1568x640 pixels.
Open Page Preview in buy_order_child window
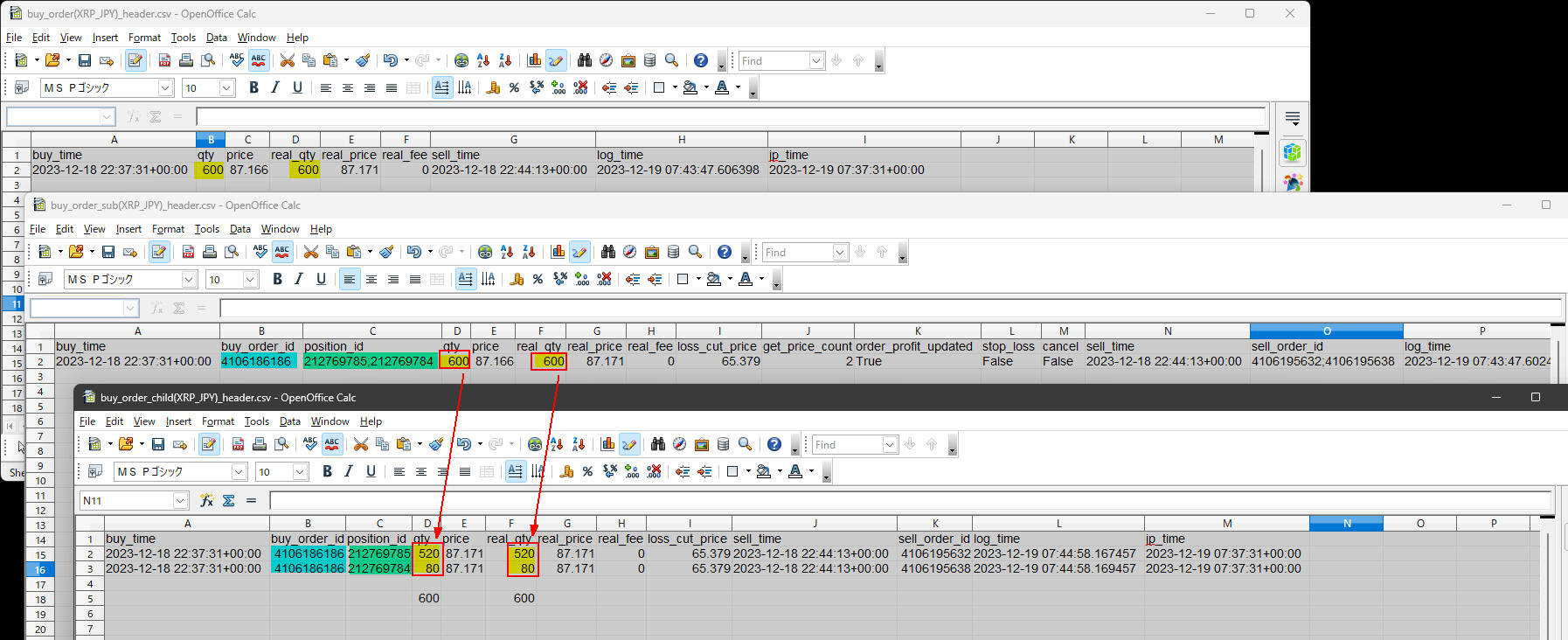pos(281,444)
